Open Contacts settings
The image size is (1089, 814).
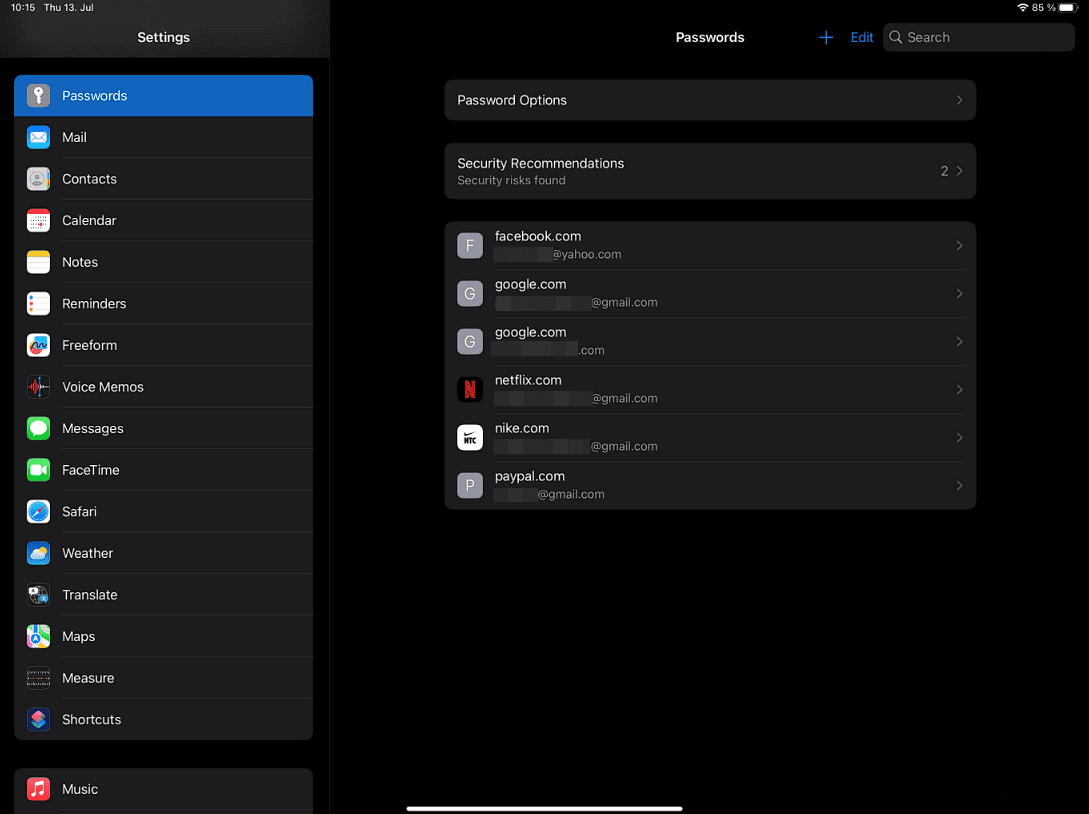click(x=163, y=179)
